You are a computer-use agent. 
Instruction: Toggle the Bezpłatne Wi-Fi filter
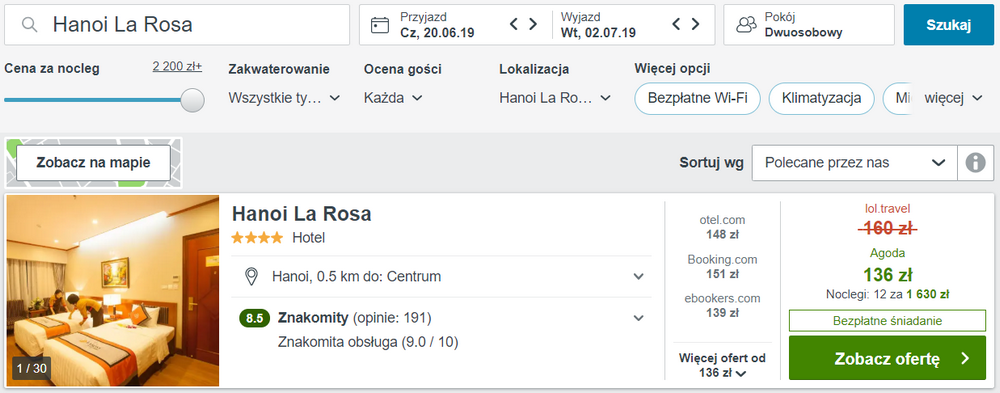pyautogui.click(x=698, y=98)
